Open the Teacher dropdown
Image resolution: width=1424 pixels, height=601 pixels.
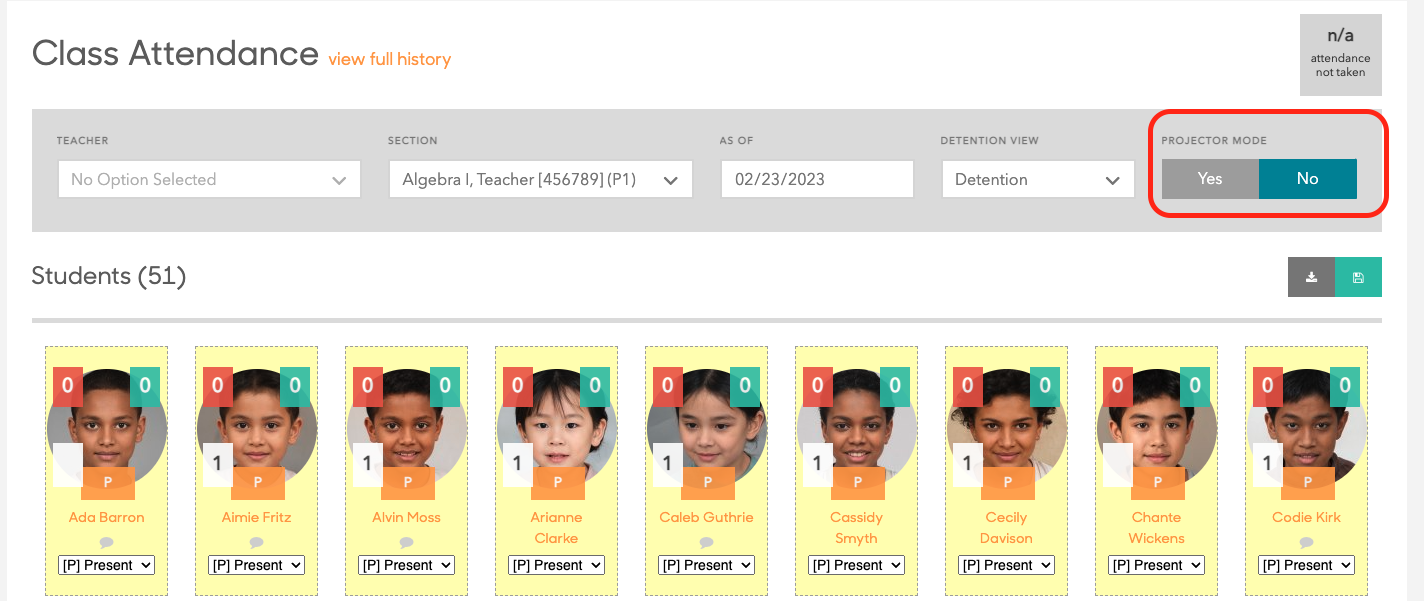tap(209, 180)
